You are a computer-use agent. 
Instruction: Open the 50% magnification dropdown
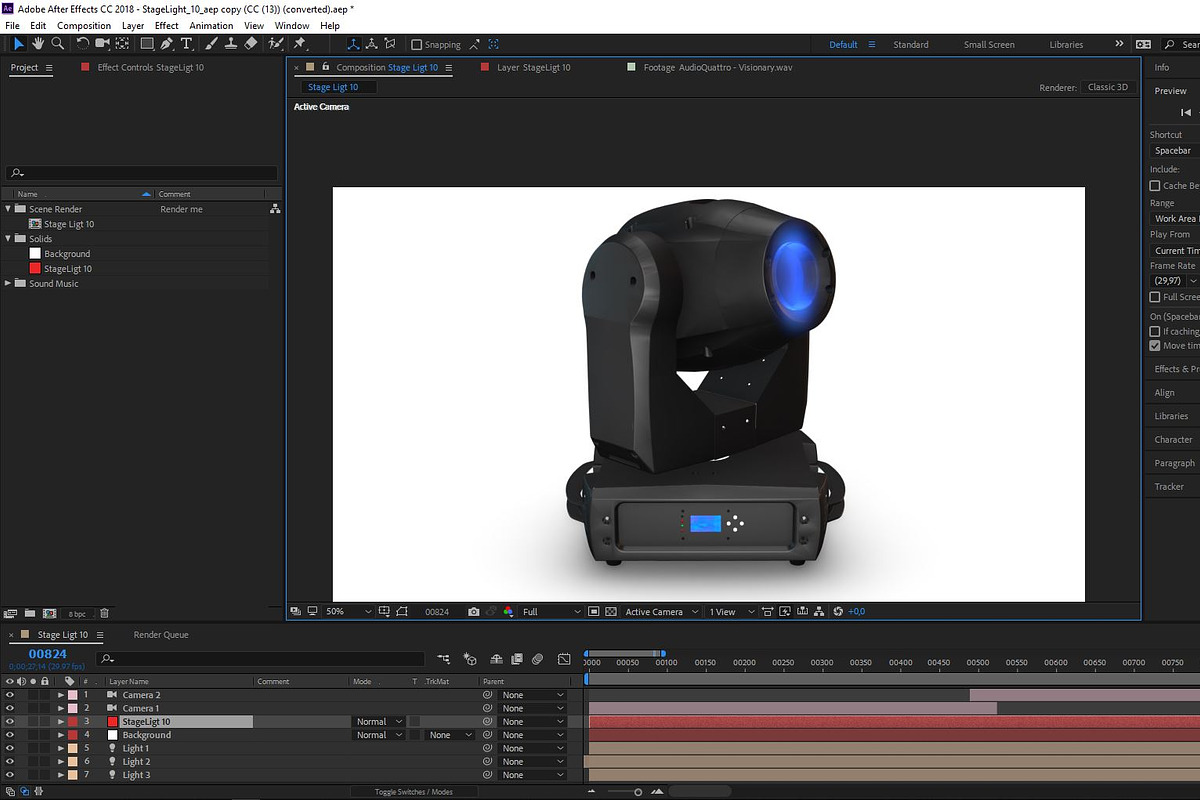click(x=348, y=612)
